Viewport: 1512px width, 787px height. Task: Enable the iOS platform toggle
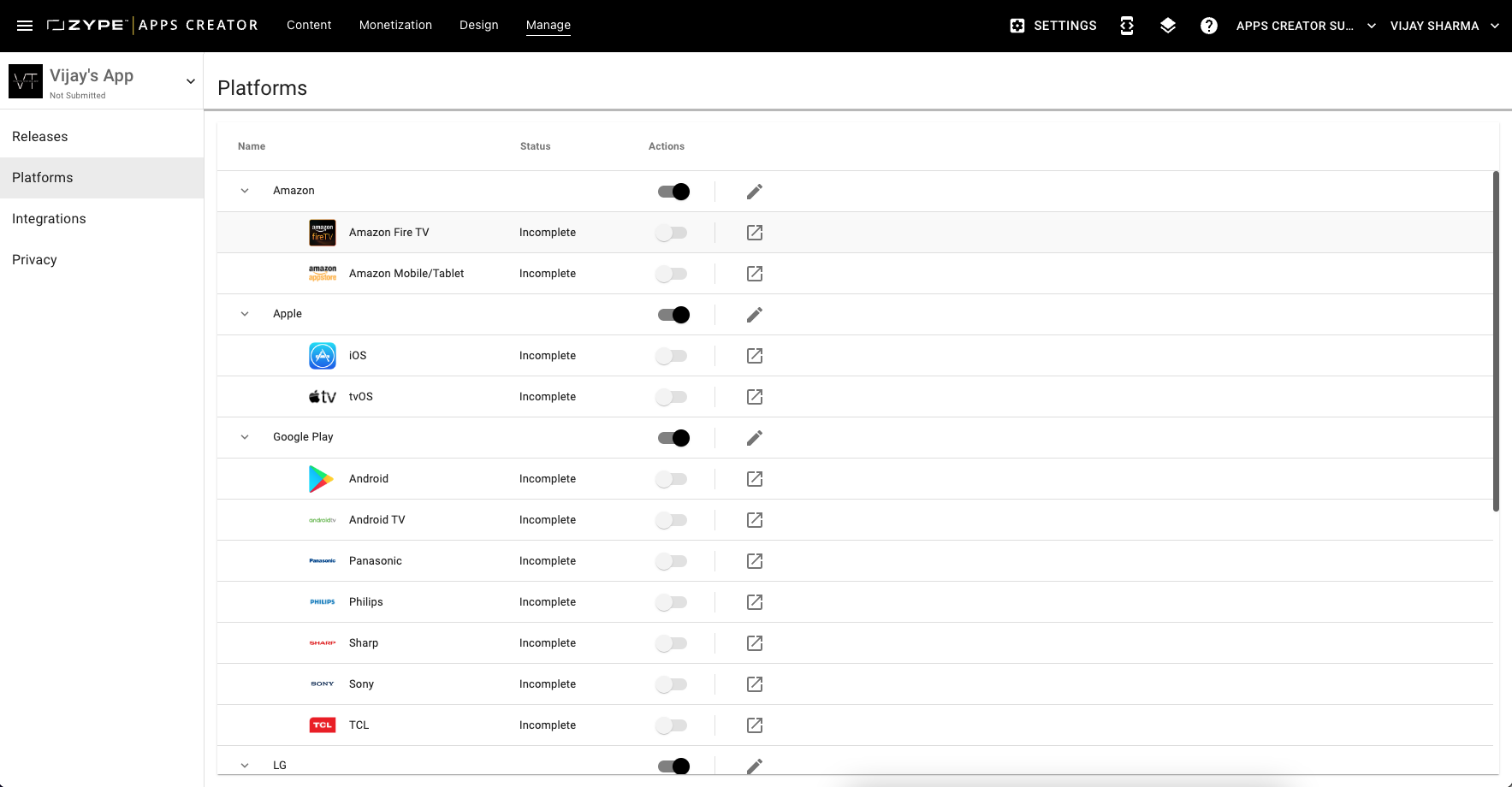click(x=672, y=356)
